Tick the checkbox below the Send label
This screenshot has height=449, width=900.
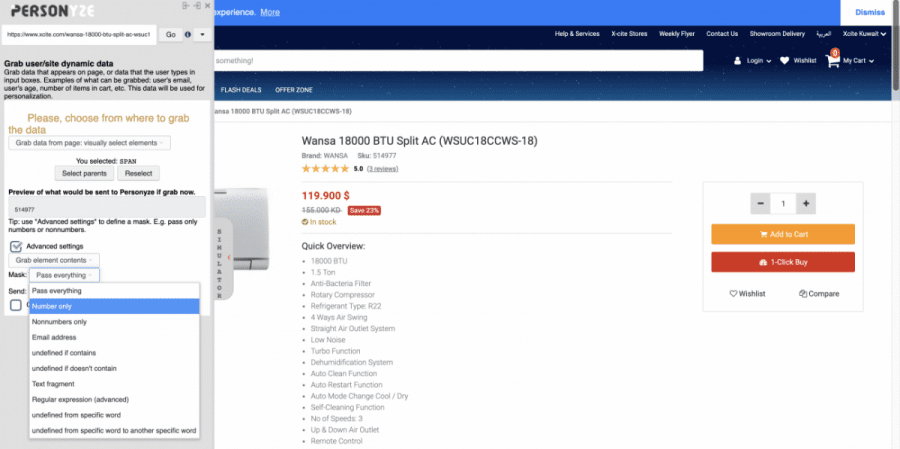pos(15,305)
